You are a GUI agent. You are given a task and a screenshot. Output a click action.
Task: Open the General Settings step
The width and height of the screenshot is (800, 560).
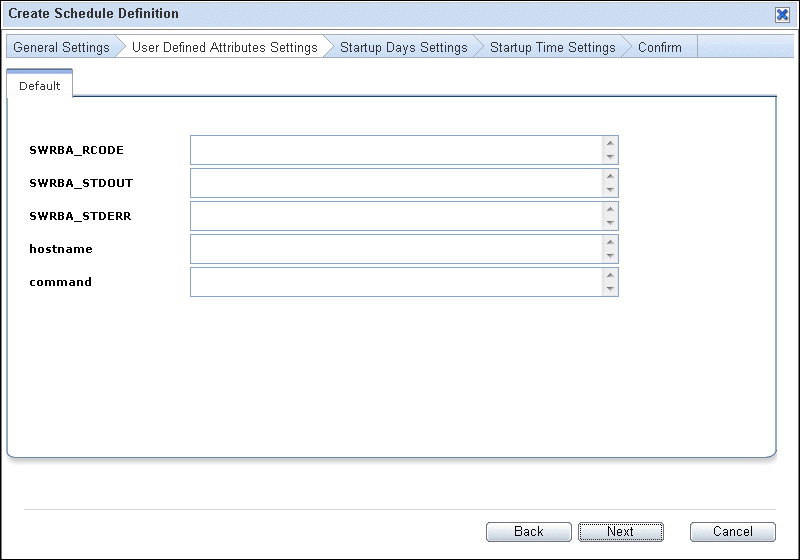[x=61, y=47]
